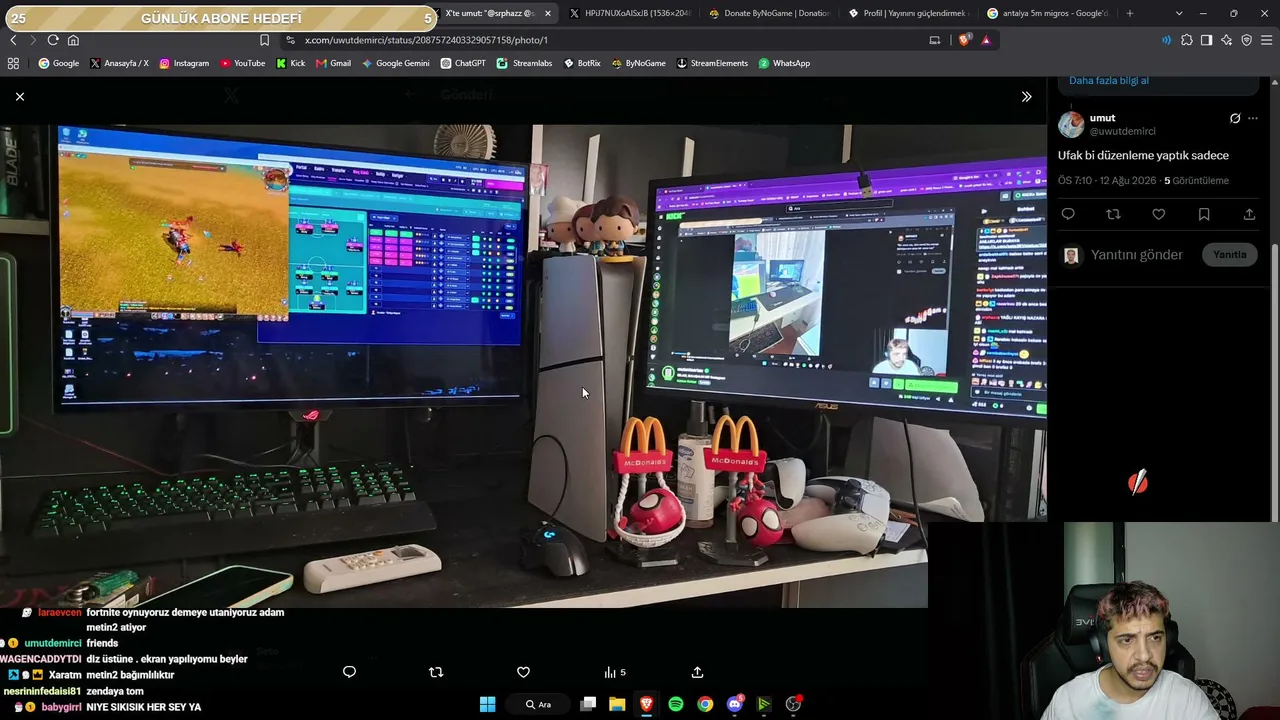Toggle the browser sidebar panel

(1207, 40)
